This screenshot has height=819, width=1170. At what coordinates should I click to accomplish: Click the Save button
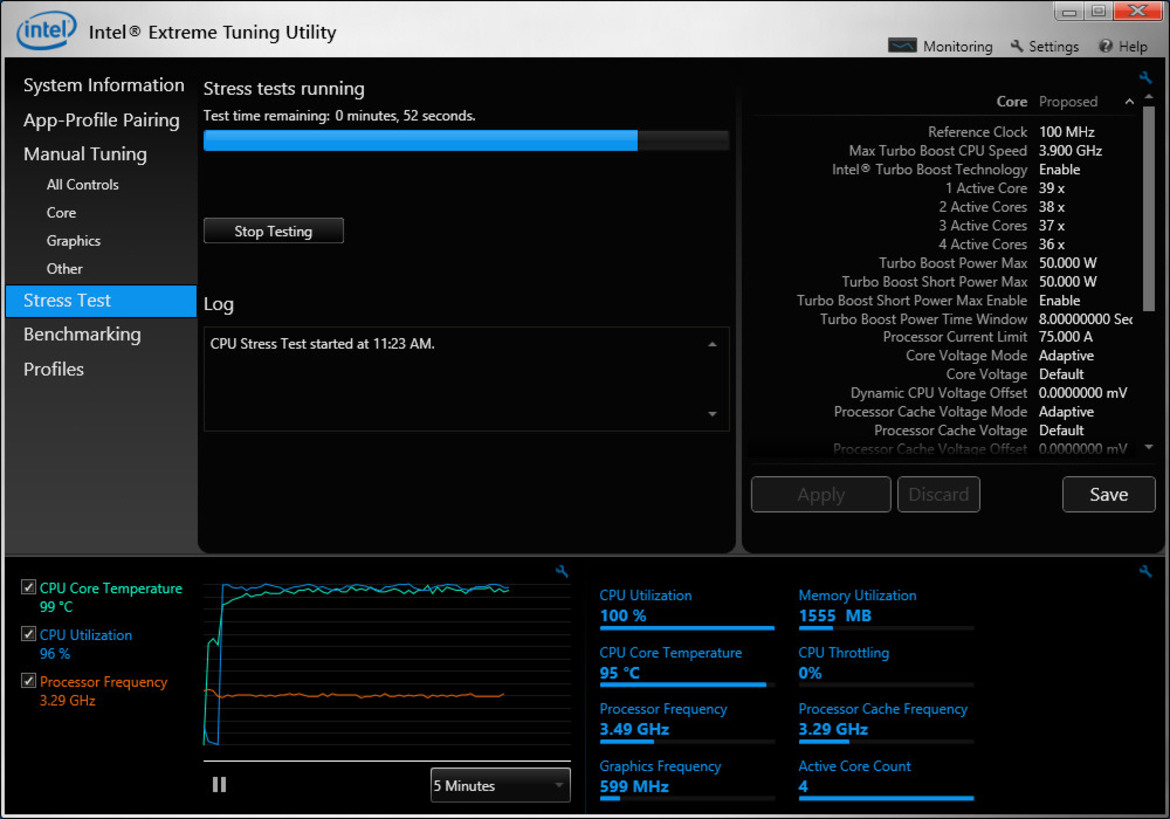pyautogui.click(x=1109, y=495)
